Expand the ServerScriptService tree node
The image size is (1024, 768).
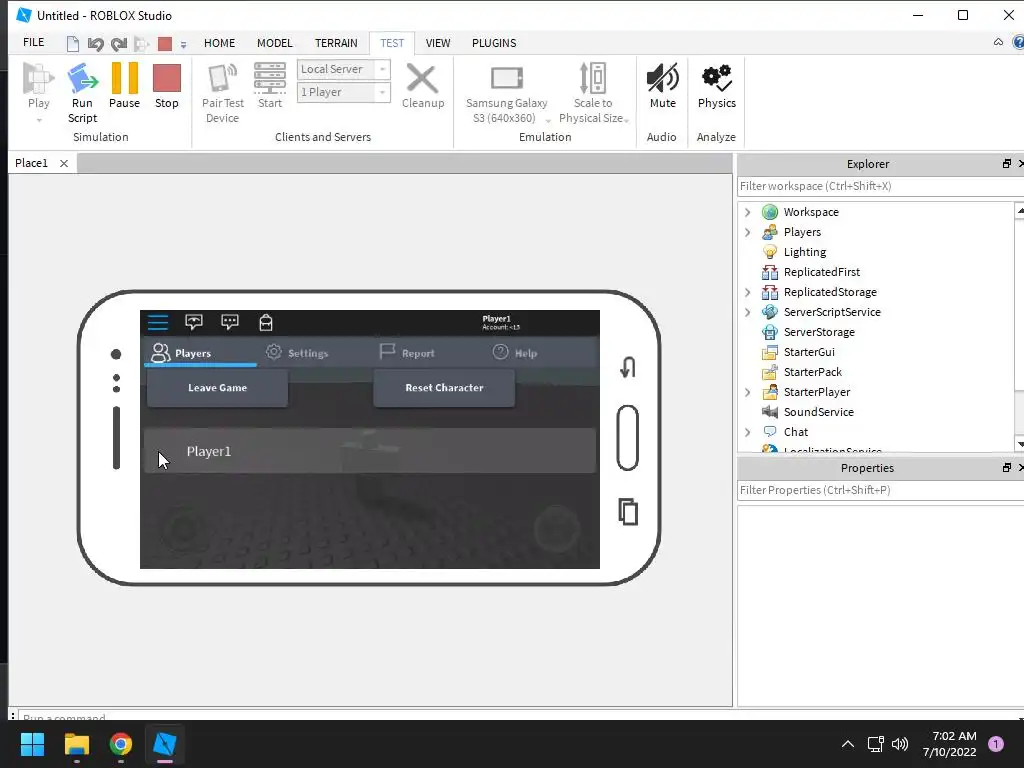point(748,312)
